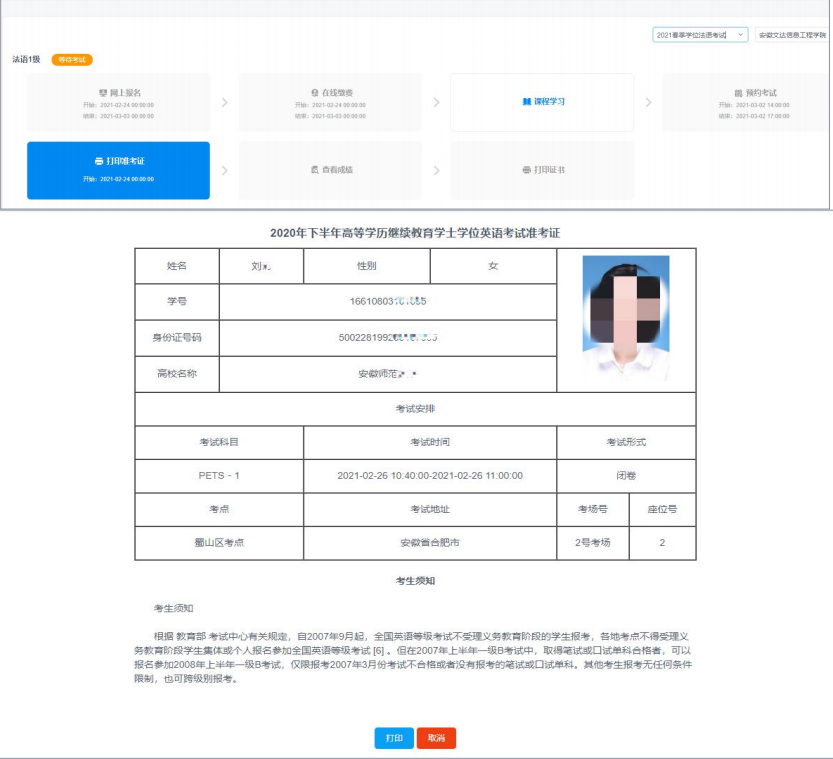Click chevron arrow between 查看成绩 and 打印证书
This screenshot has height=759, width=833.
coord(436,170)
